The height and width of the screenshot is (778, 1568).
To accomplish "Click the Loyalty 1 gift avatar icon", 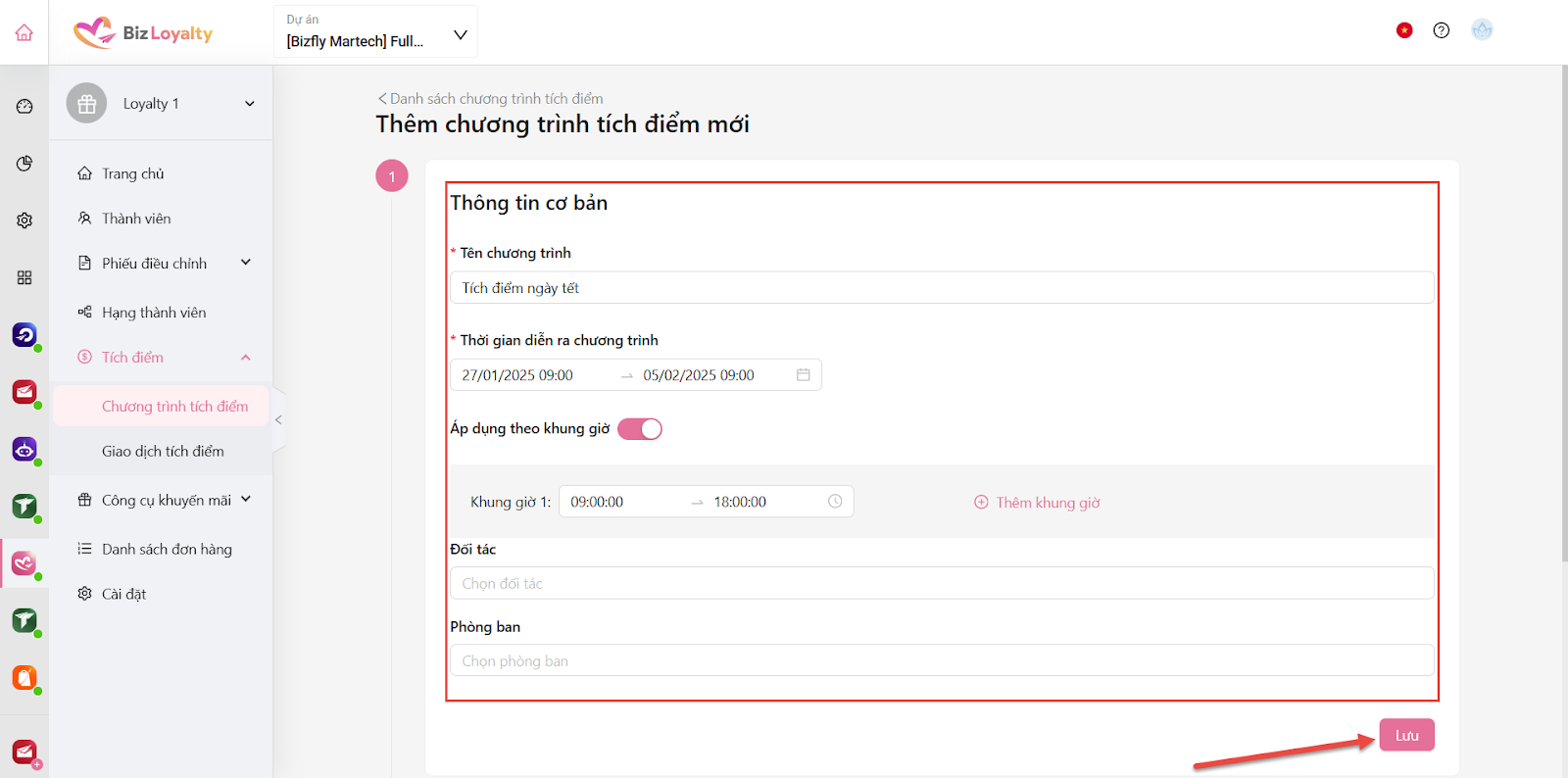I will [86, 103].
